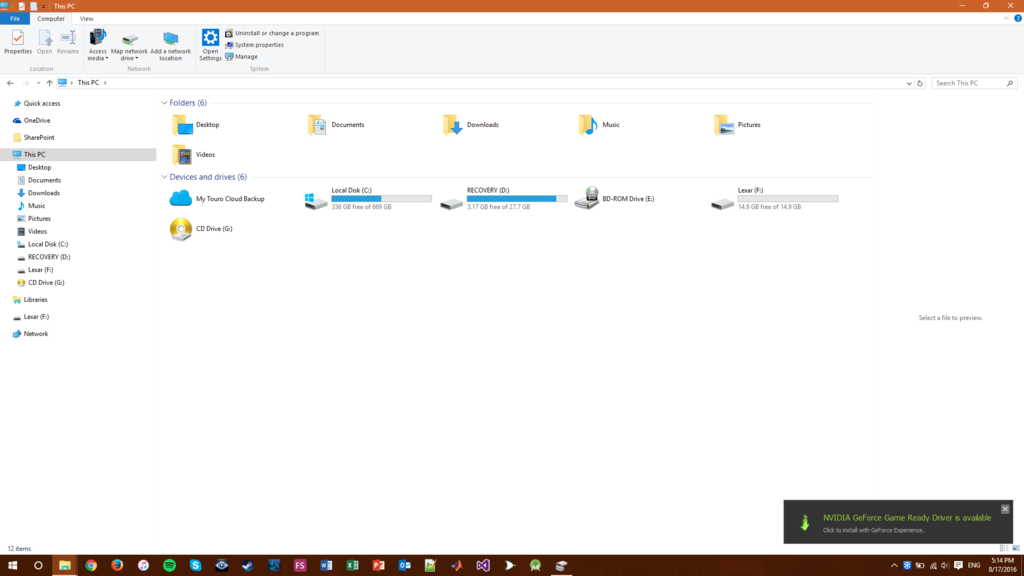The width and height of the screenshot is (1024, 576).
Task: Collapse the Folders (6) section
Action: [163, 102]
